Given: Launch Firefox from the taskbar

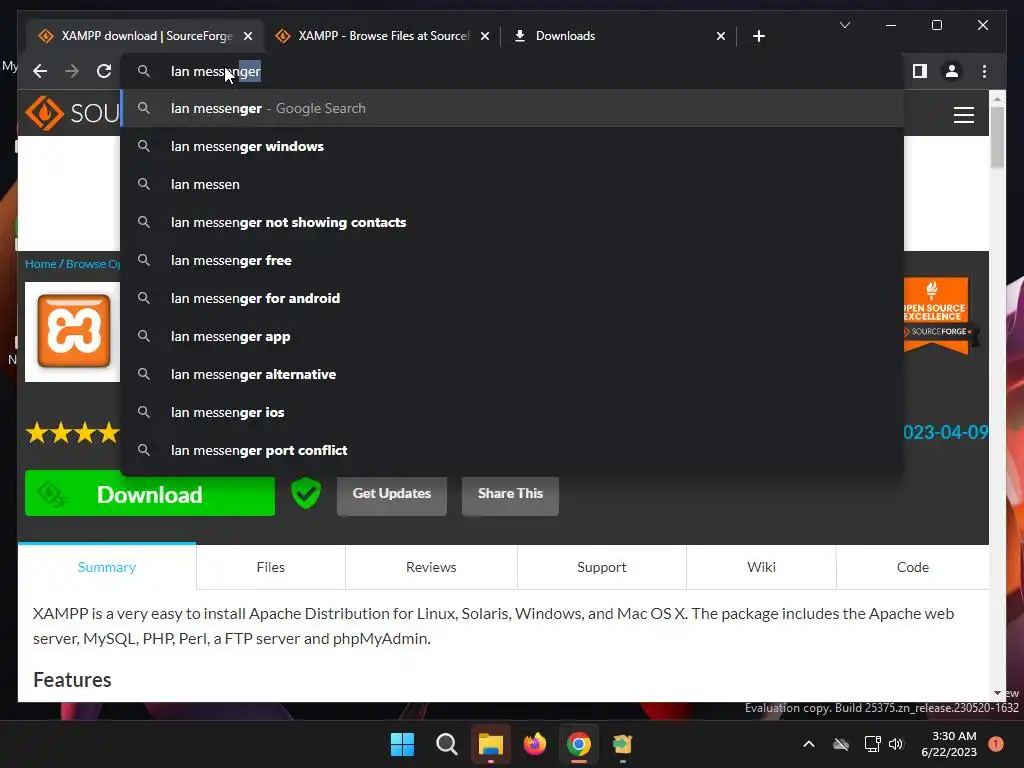Looking at the screenshot, I should tap(535, 744).
